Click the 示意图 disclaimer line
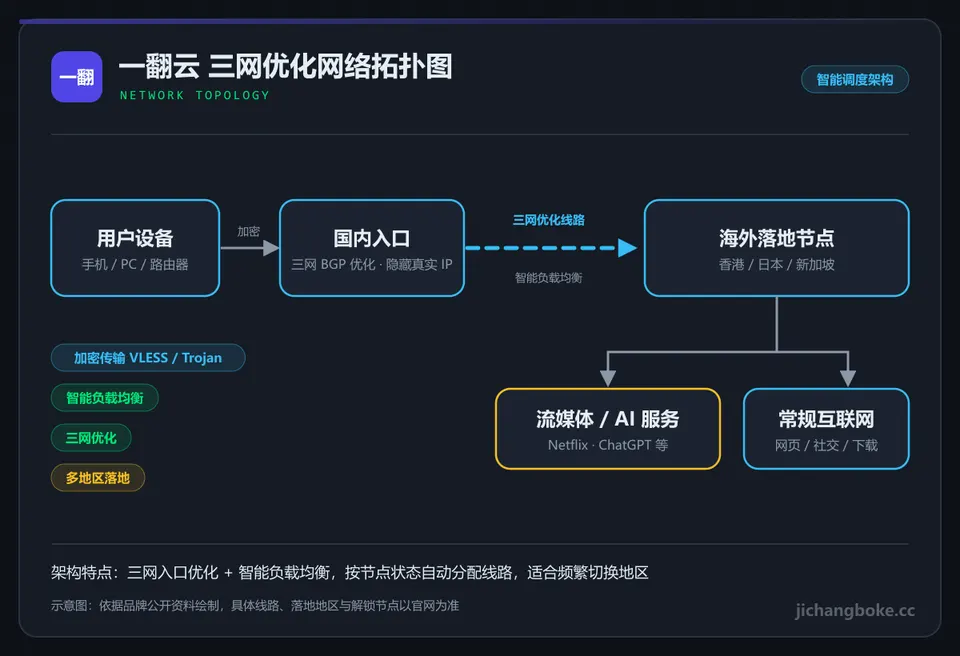The width and height of the screenshot is (960, 656). point(255,606)
